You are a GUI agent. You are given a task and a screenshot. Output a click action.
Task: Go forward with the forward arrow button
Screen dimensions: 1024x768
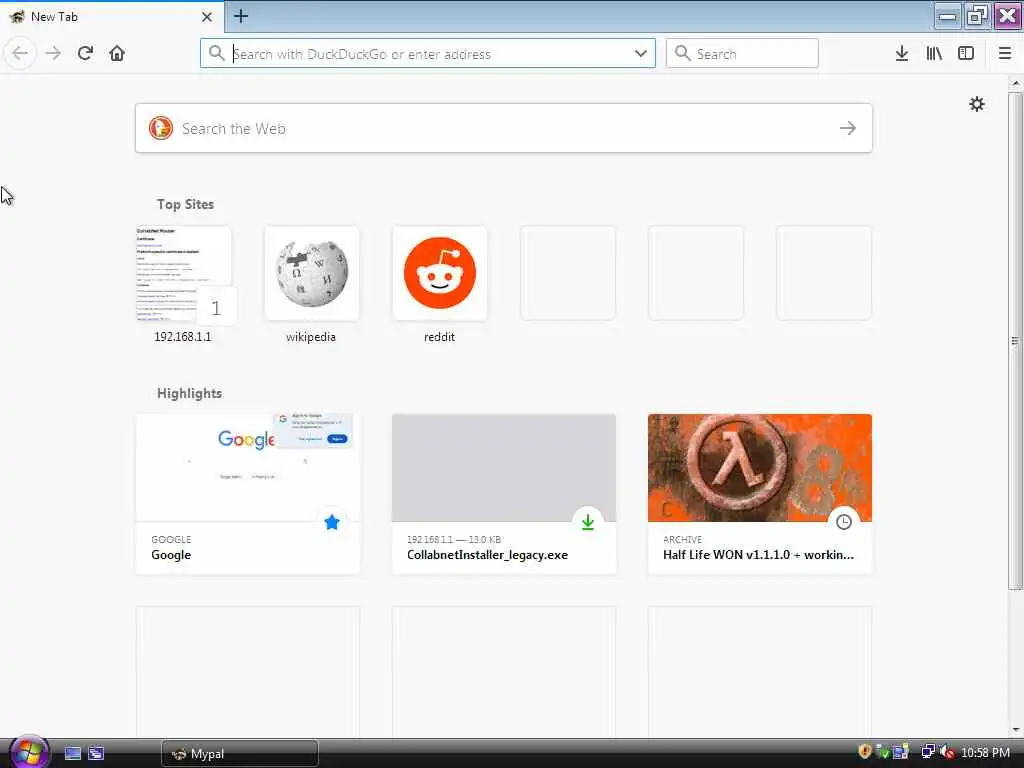(53, 53)
